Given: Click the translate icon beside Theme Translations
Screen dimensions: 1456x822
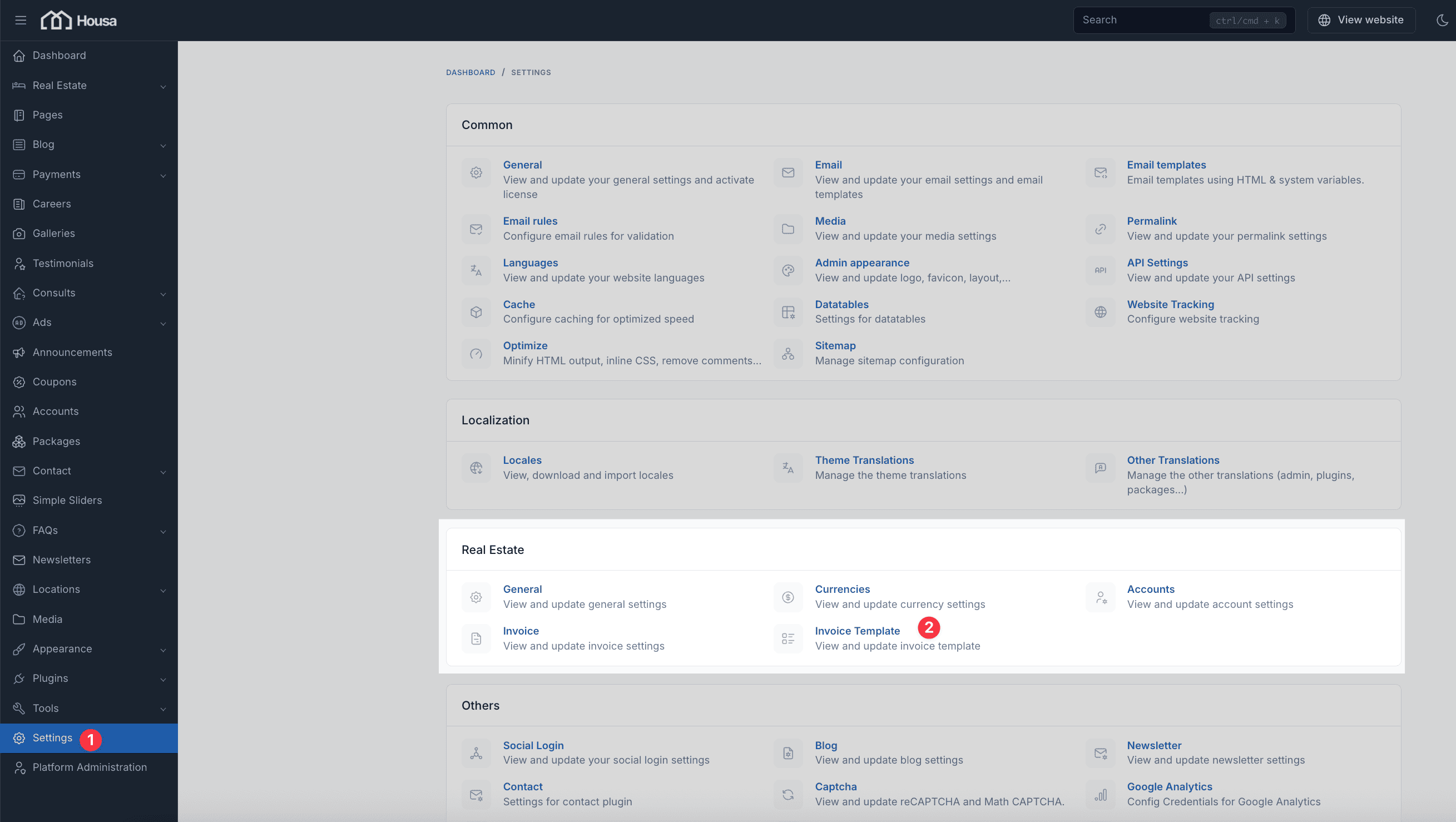Looking at the screenshot, I should (788, 468).
